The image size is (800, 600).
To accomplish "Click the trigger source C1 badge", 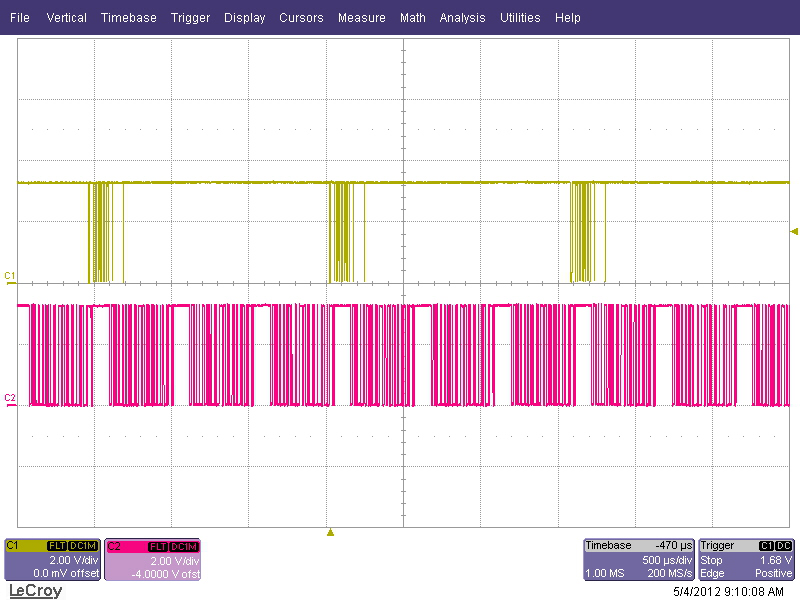I will coord(766,546).
